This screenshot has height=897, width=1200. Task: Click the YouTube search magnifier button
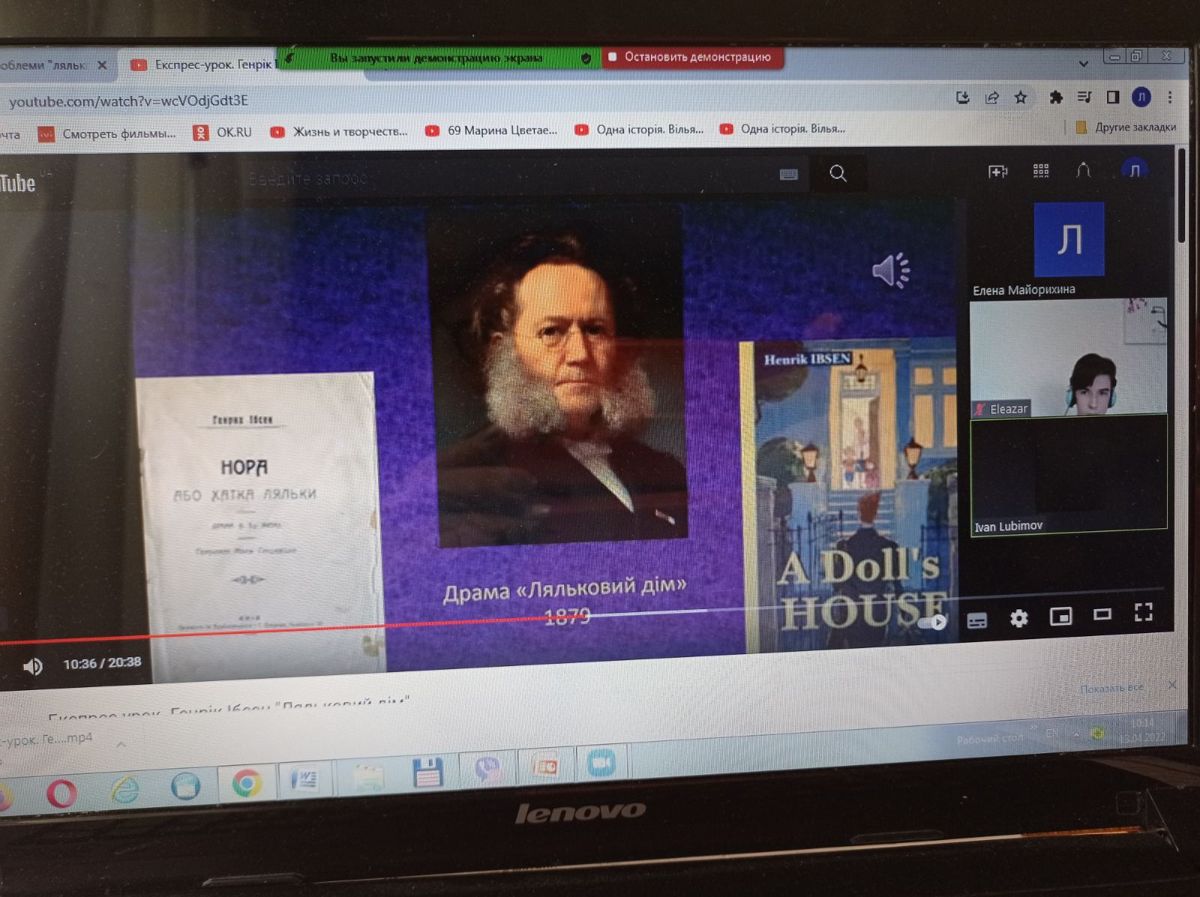(x=838, y=174)
